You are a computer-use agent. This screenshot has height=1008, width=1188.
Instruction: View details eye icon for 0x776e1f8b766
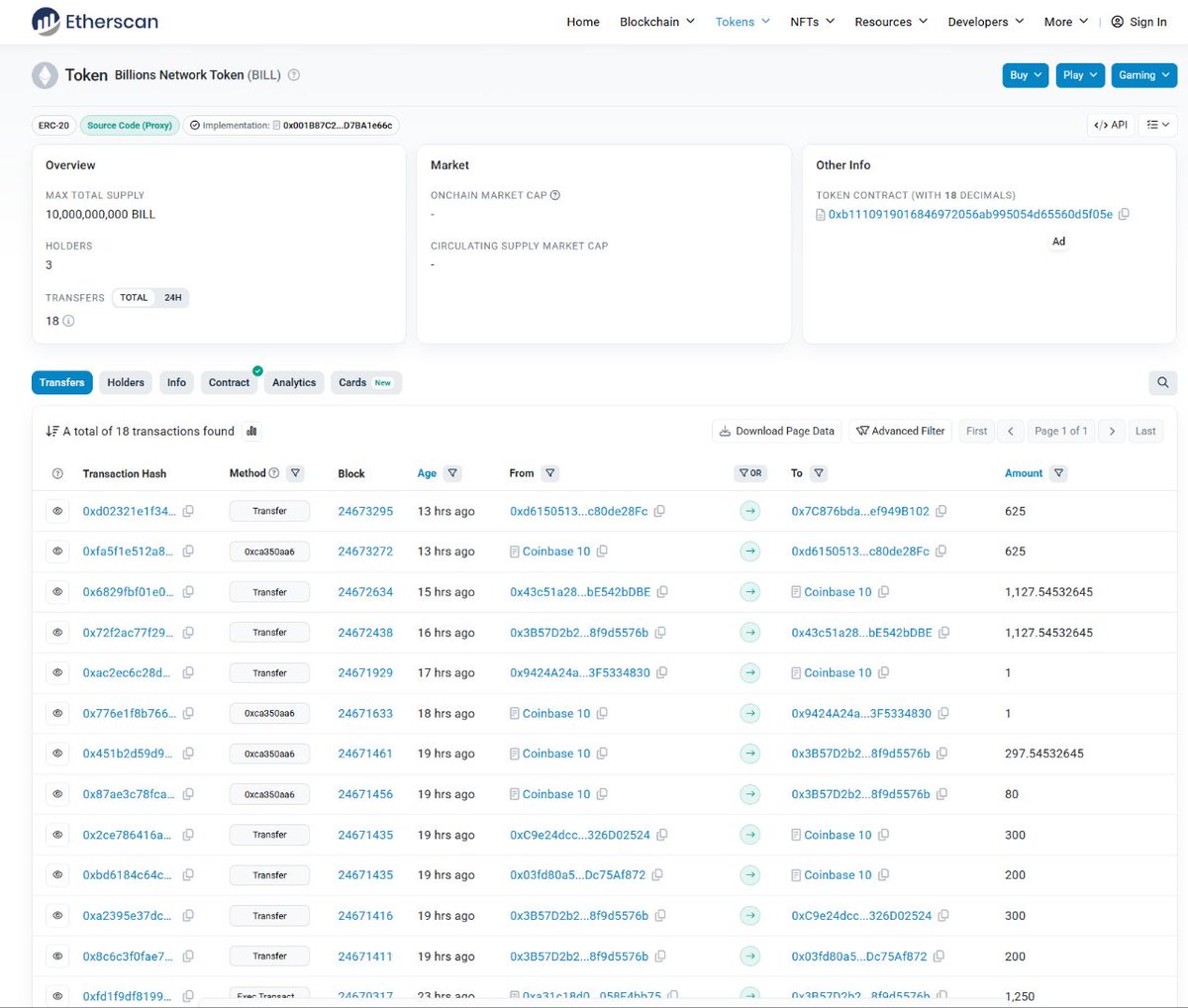[x=57, y=713]
